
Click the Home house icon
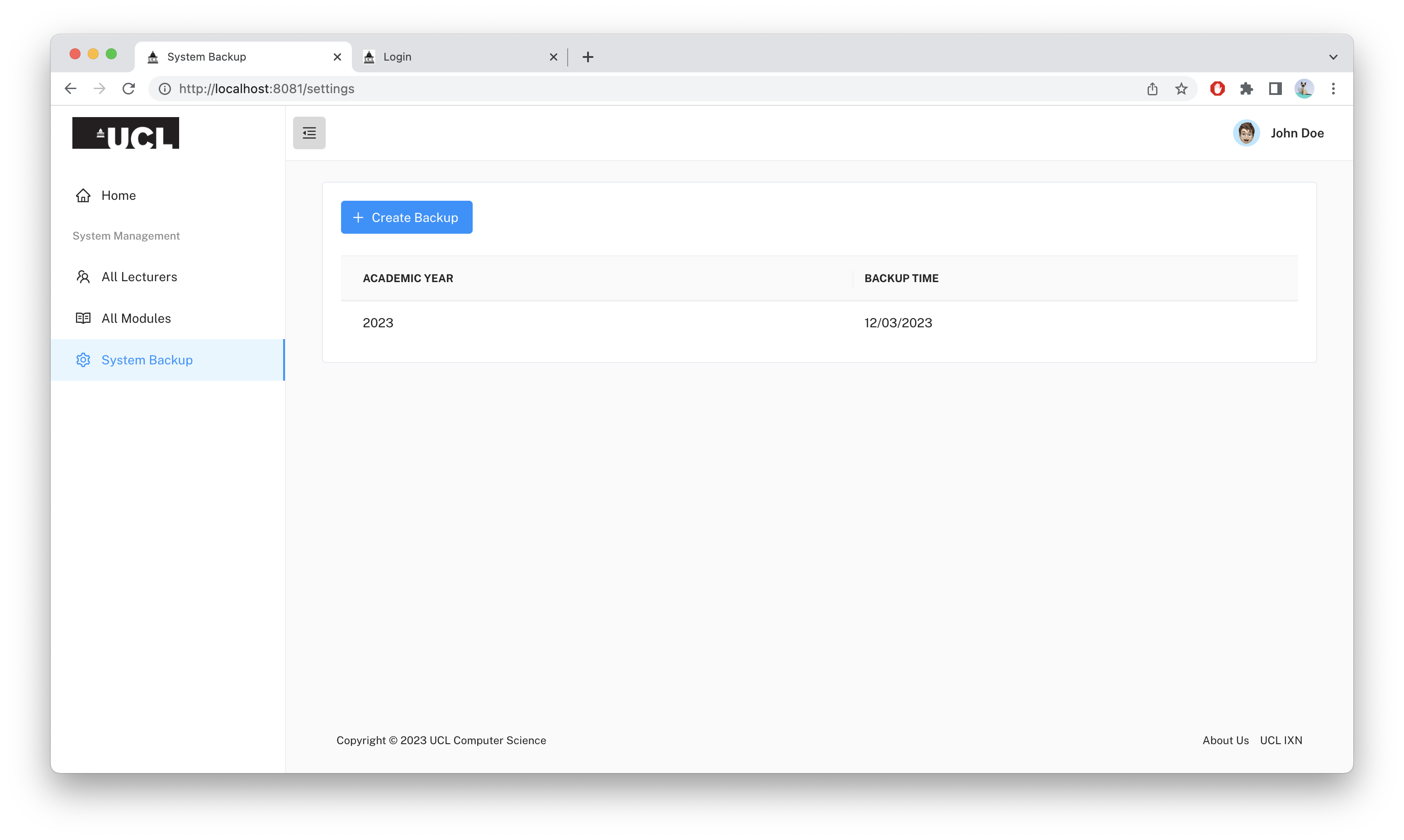click(x=83, y=195)
